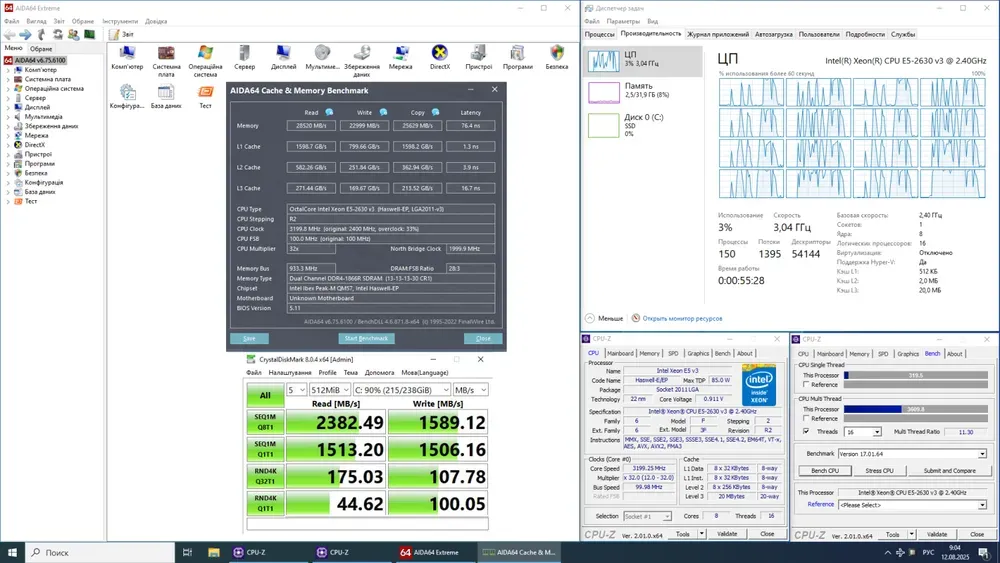The image size is (1000, 563).
Task: Open the Системна плата category icon
Action: click(x=167, y=54)
